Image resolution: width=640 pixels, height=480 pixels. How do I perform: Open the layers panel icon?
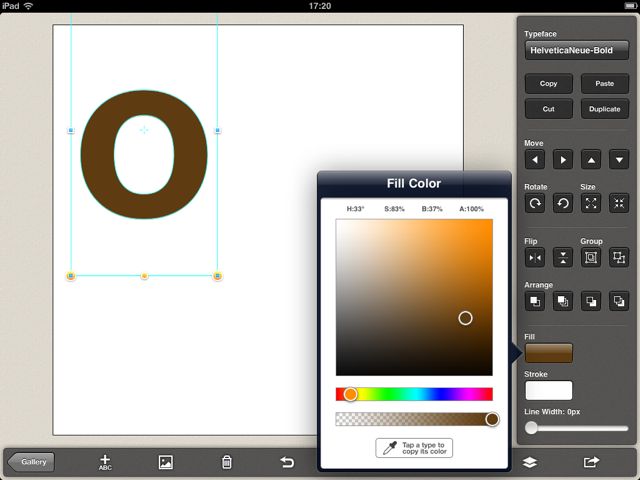[530, 462]
